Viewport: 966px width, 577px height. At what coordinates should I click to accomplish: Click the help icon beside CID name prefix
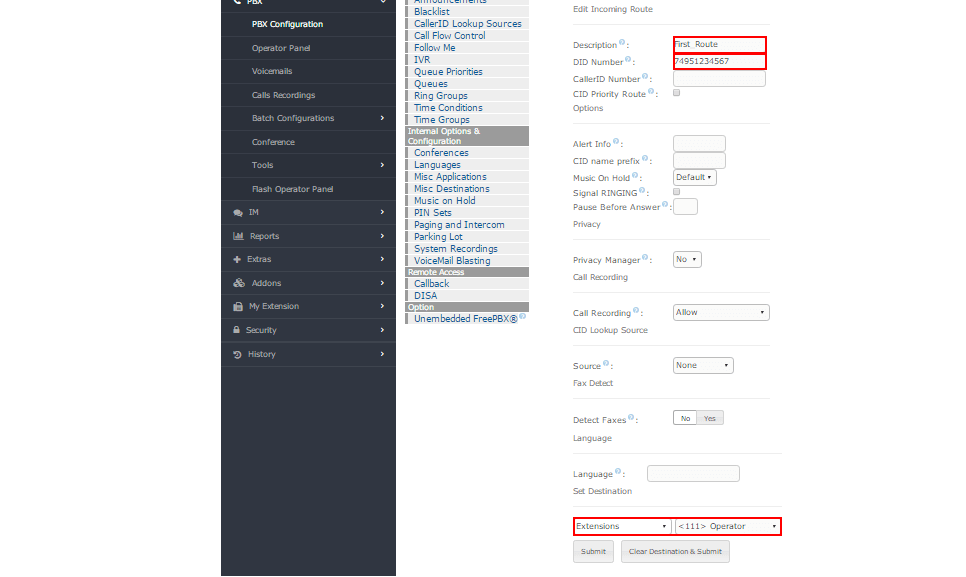[x=644, y=158]
